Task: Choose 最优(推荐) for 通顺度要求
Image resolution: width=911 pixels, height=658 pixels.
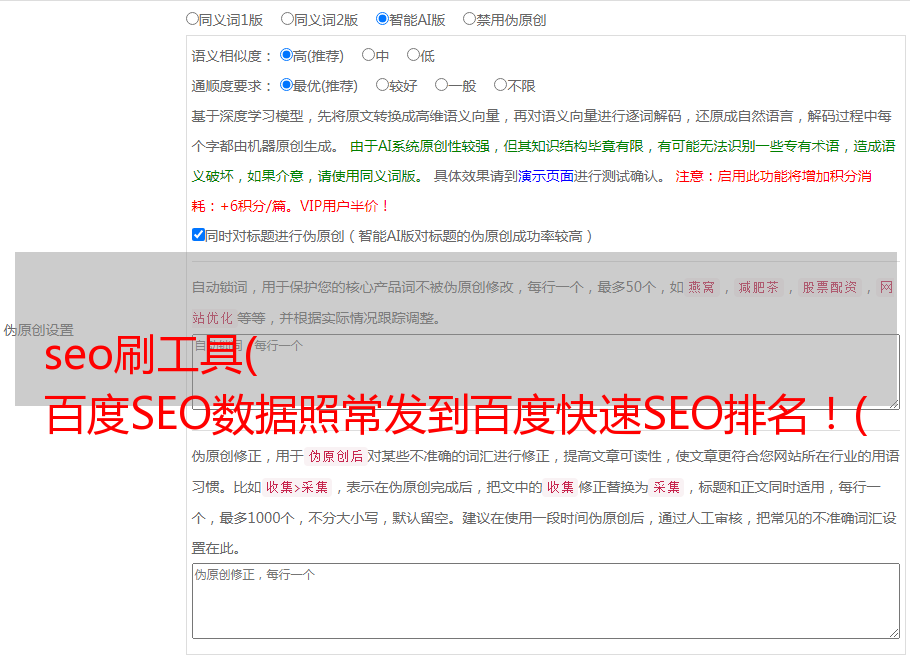Action: [x=286, y=85]
